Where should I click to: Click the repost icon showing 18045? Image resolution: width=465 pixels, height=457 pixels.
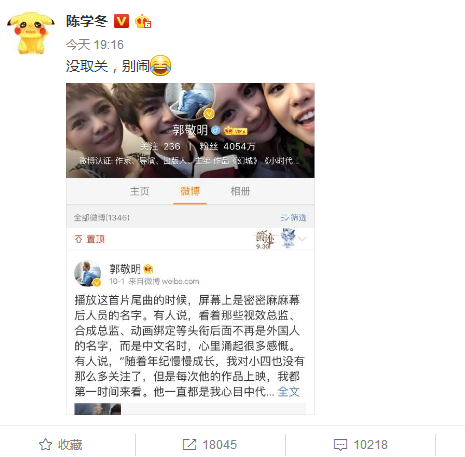[210, 445]
